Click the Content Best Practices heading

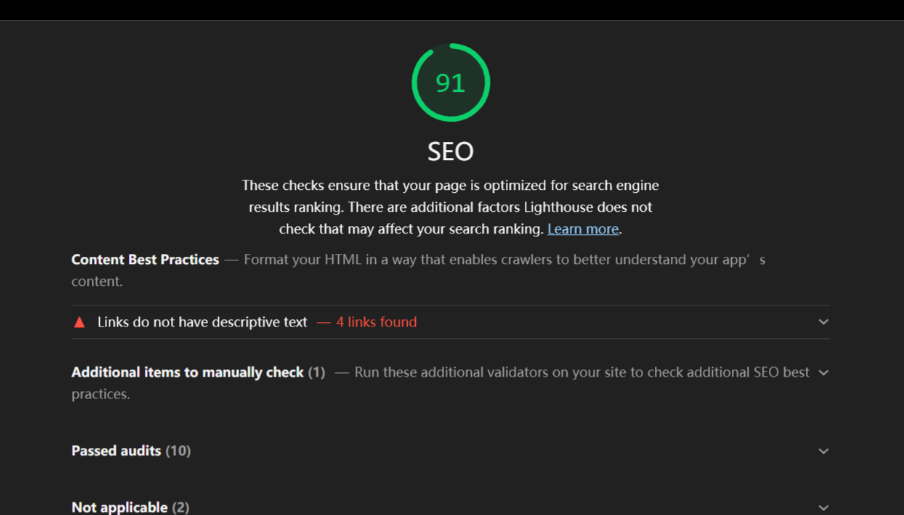[x=145, y=260]
